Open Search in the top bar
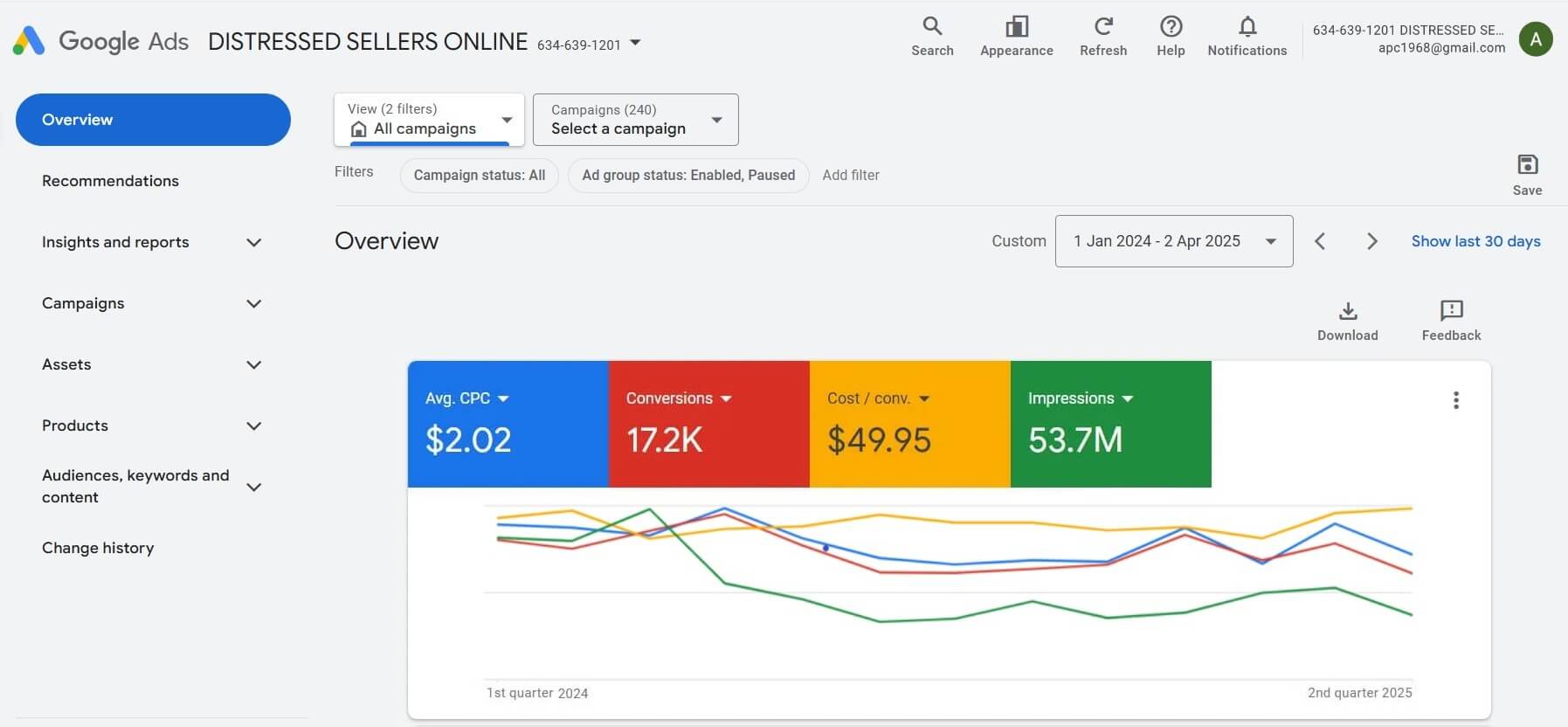The width and height of the screenshot is (1568, 727). pyautogui.click(x=932, y=37)
